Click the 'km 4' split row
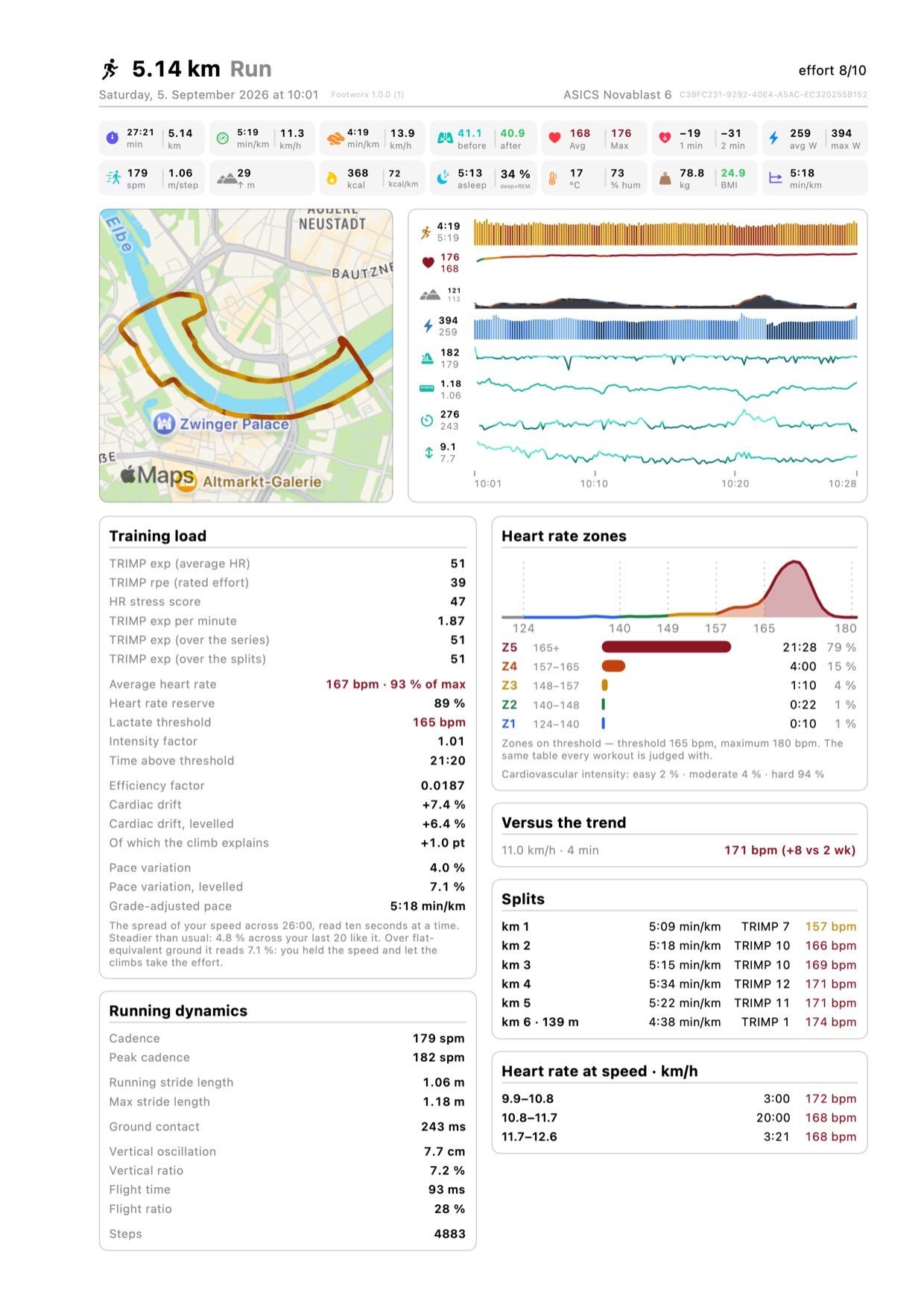Image resolution: width=924 pixels, height=1307 pixels. point(679,984)
